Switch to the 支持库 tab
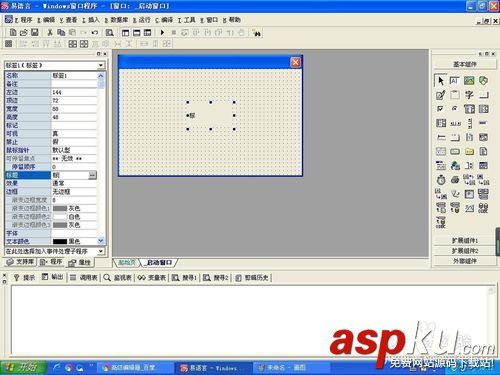The width and height of the screenshot is (500, 375). (21, 262)
